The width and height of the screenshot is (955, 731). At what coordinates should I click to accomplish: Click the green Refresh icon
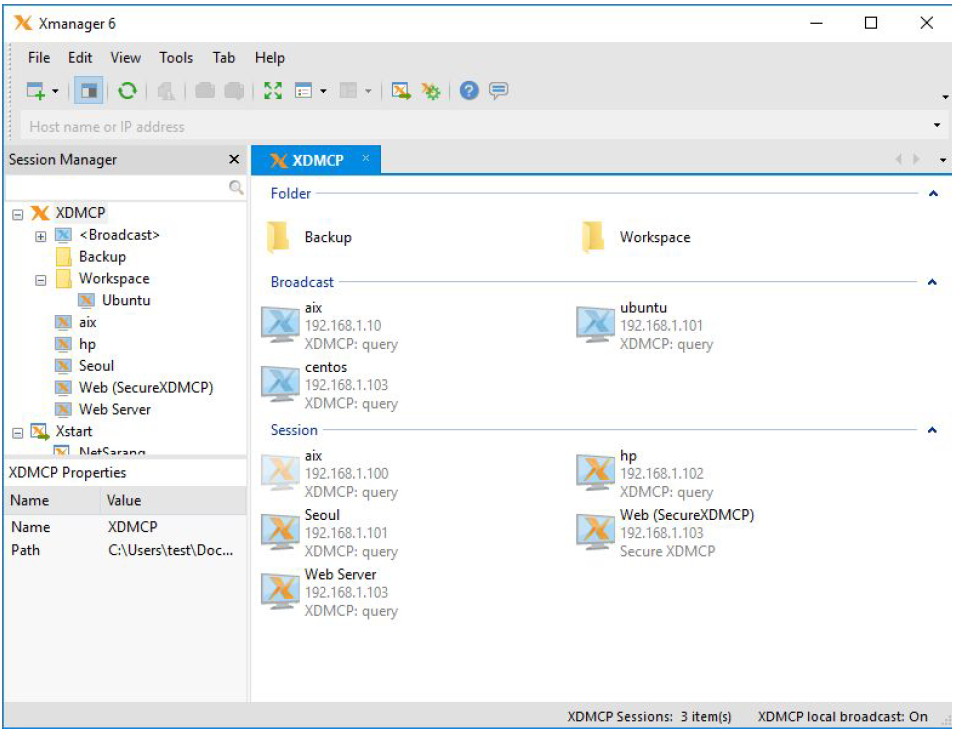pyautogui.click(x=127, y=91)
